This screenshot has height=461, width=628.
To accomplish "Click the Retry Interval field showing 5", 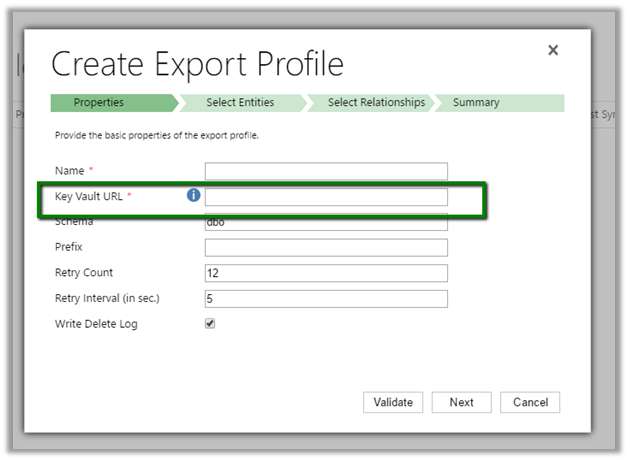I will tap(326, 299).
